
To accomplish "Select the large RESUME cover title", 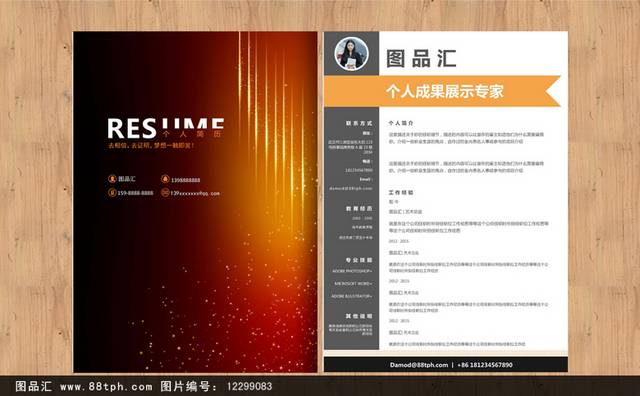I will pos(166,128).
